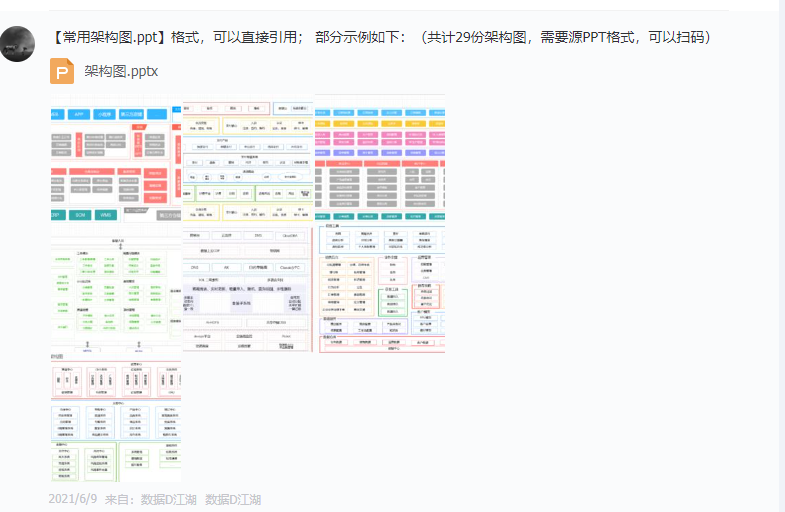Screen dimensions: 785x512
Task: Open the 架构图.pptx file link
Action: [x=121, y=71]
